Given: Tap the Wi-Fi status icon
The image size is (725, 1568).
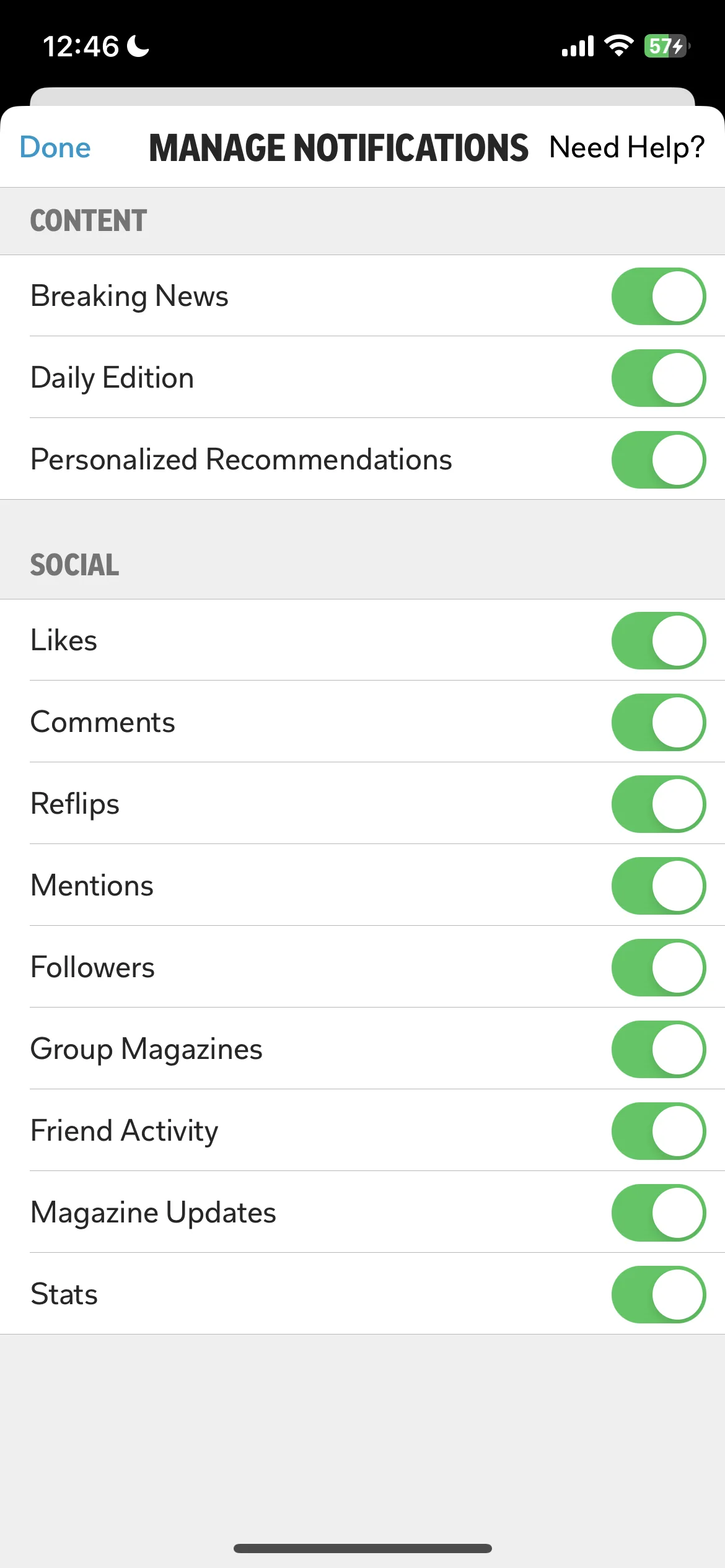Looking at the screenshot, I should [618, 46].
